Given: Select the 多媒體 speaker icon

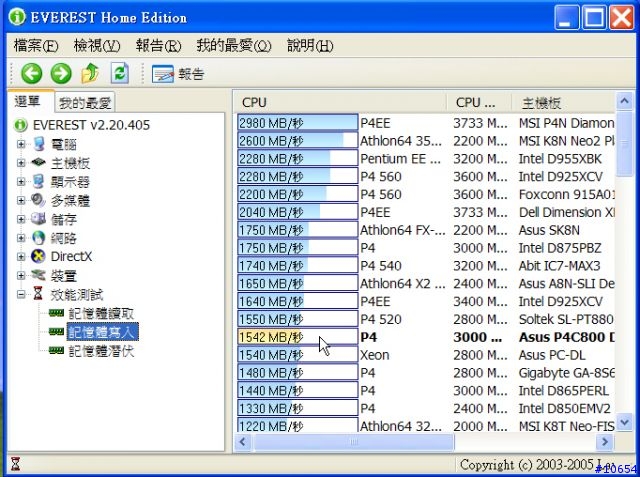Looking at the screenshot, I should click(x=38, y=200).
